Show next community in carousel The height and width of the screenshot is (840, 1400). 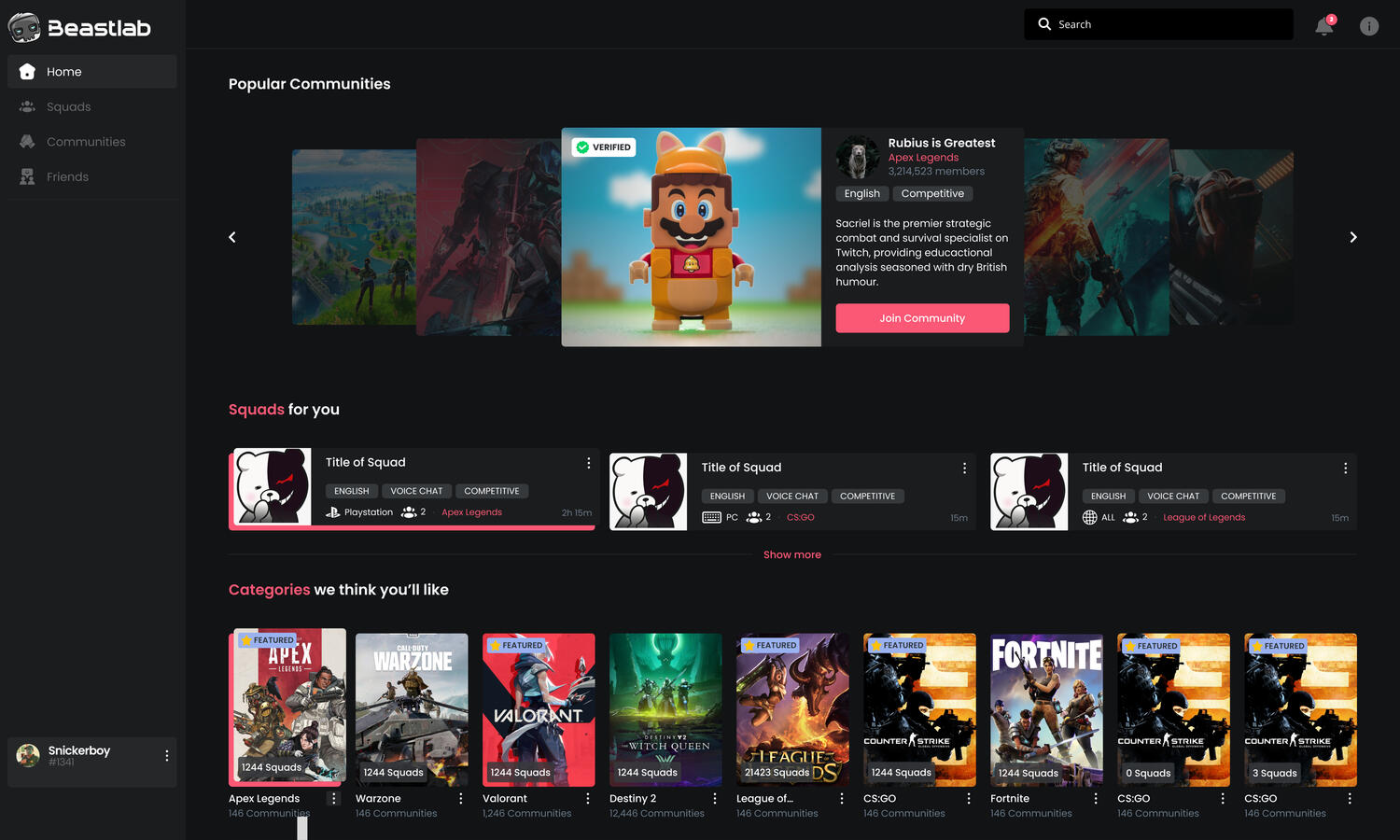[1353, 237]
